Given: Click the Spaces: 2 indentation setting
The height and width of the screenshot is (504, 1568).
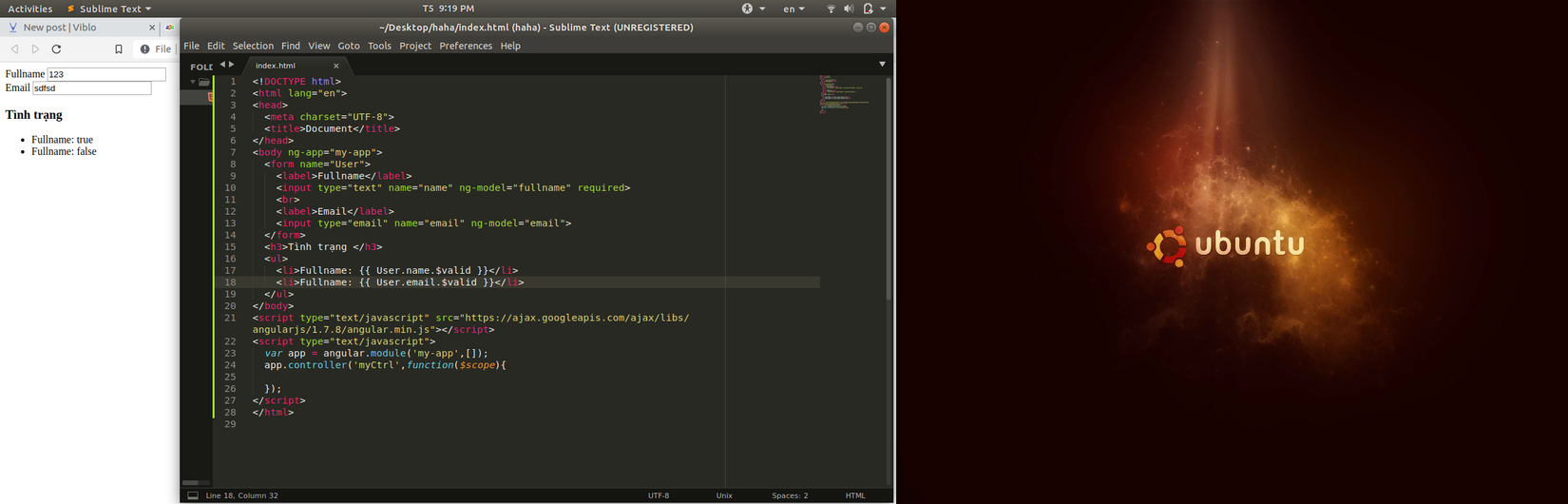Looking at the screenshot, I should pyautogui.click(x=790, y=495).
